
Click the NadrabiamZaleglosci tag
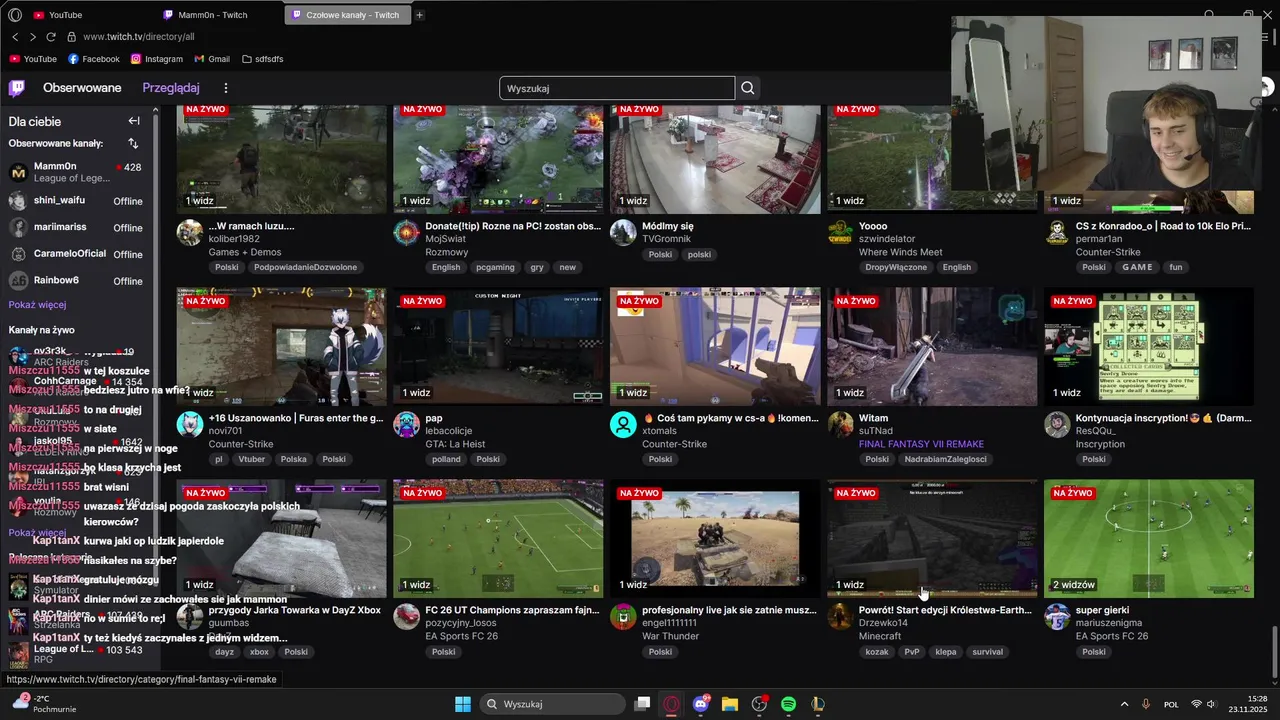click(945, 459)
